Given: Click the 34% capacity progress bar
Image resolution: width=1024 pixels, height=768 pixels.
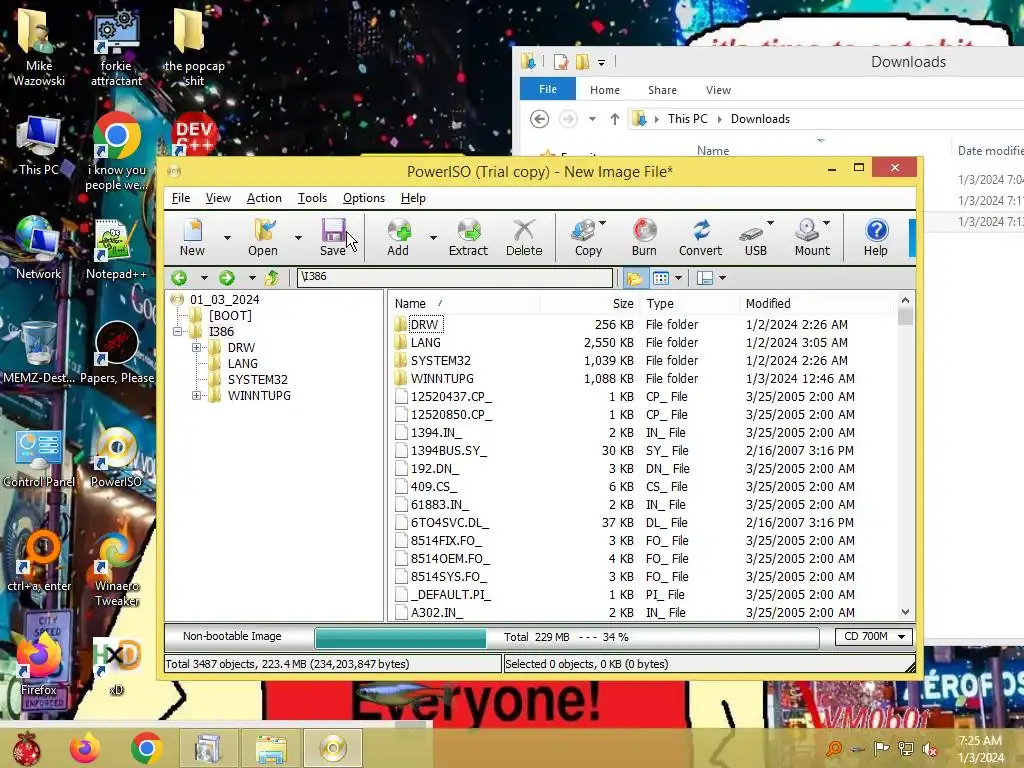Looking at the screenshot, I should point(567,637).
